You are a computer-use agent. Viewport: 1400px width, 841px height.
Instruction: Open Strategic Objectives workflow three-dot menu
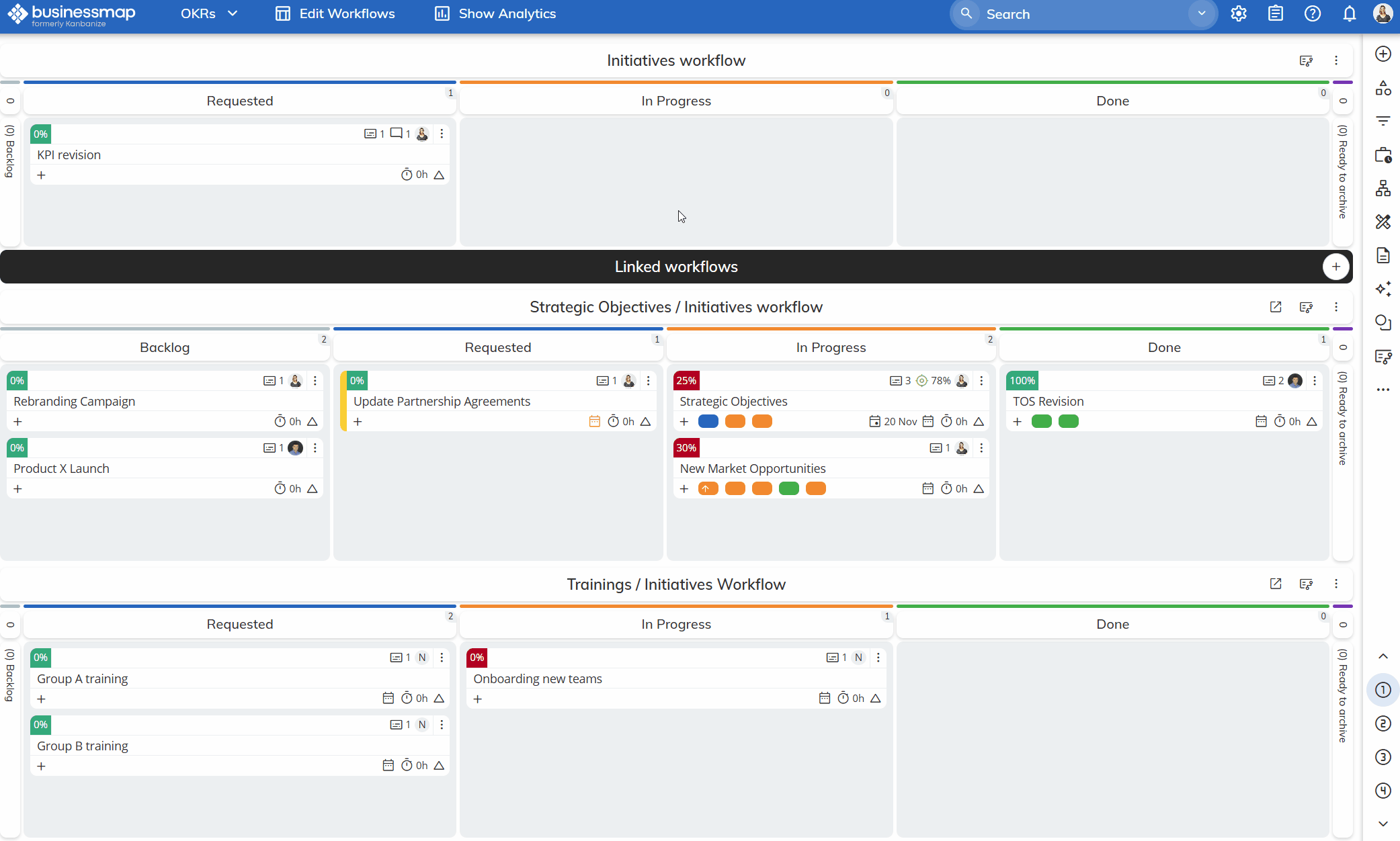point(1336,307)
